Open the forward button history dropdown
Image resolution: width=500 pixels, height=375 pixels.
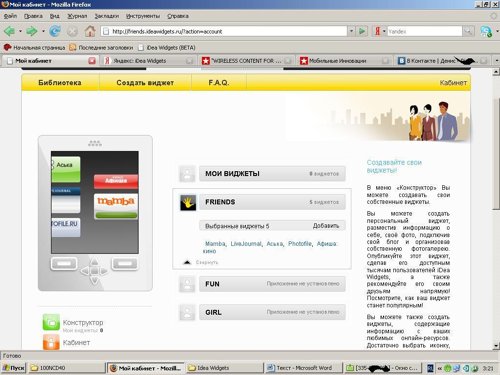(x=43, y=32)
